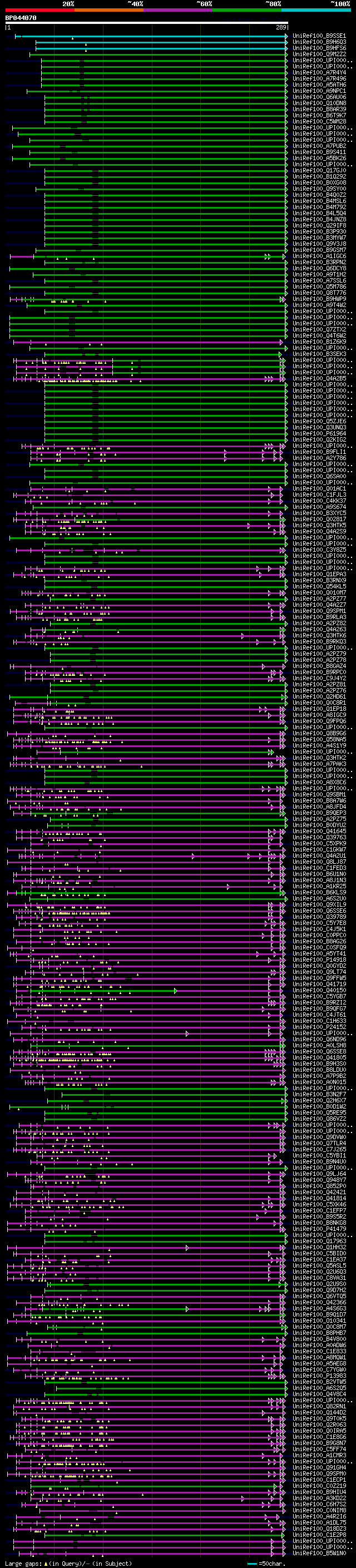Click the orange ~40% identity legend bar
This screenshot has height=1568, width=356.
[x=109, y=10]
